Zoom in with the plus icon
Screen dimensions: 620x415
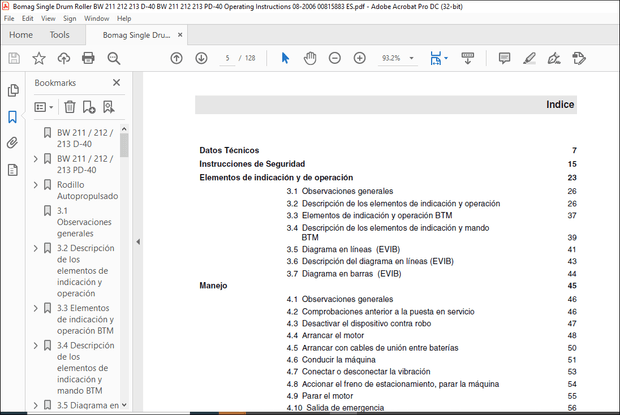click(359, 58)
